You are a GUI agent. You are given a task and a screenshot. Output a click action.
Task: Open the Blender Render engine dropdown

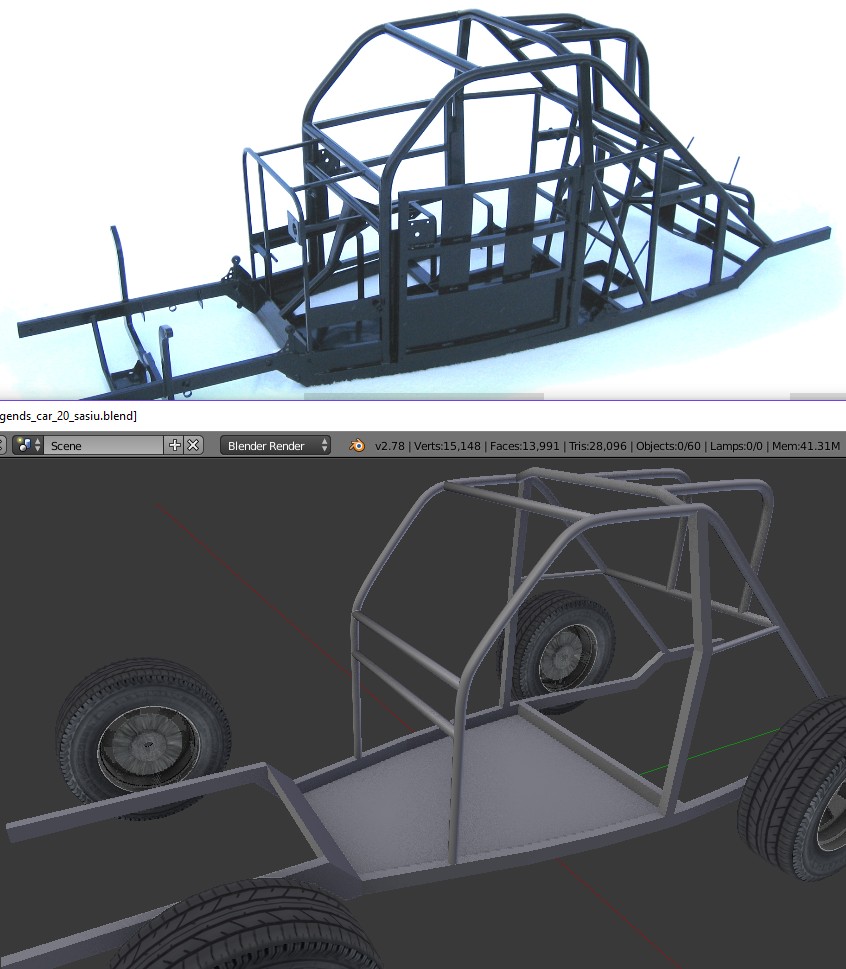click(276, 446)
